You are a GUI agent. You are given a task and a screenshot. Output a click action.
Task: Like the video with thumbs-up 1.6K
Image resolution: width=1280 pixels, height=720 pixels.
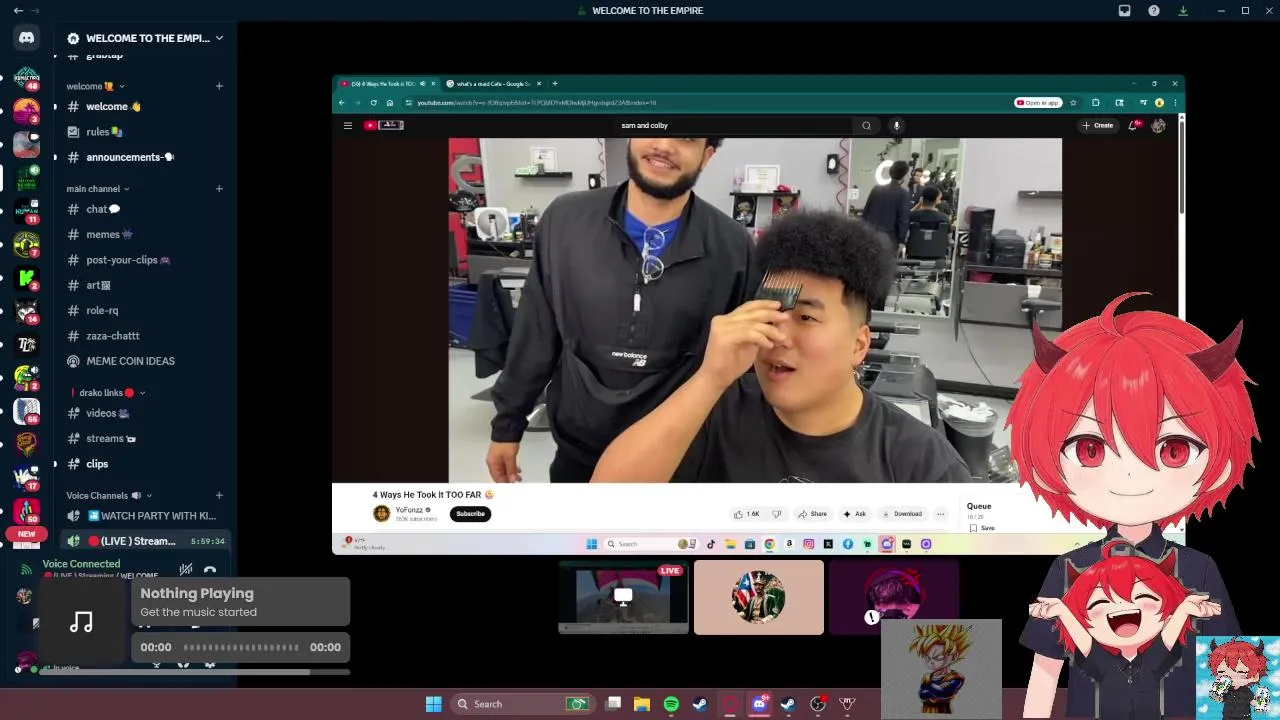(747, 514)
